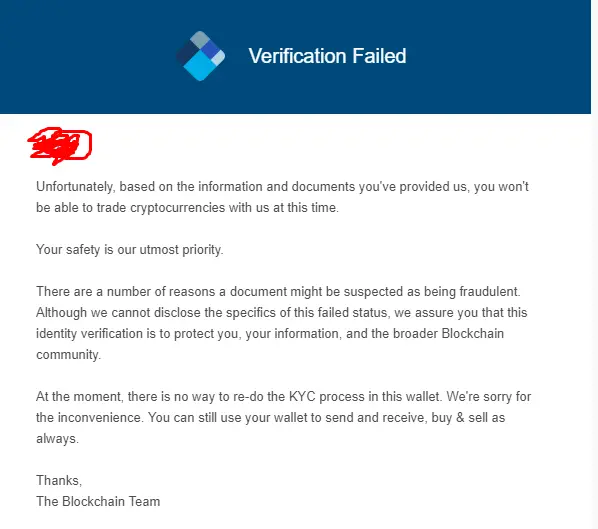Screen dimensions: 598x529
Task: Click the word "cryptocurrencies" in first paragraph
Action: tap(178, 208)
